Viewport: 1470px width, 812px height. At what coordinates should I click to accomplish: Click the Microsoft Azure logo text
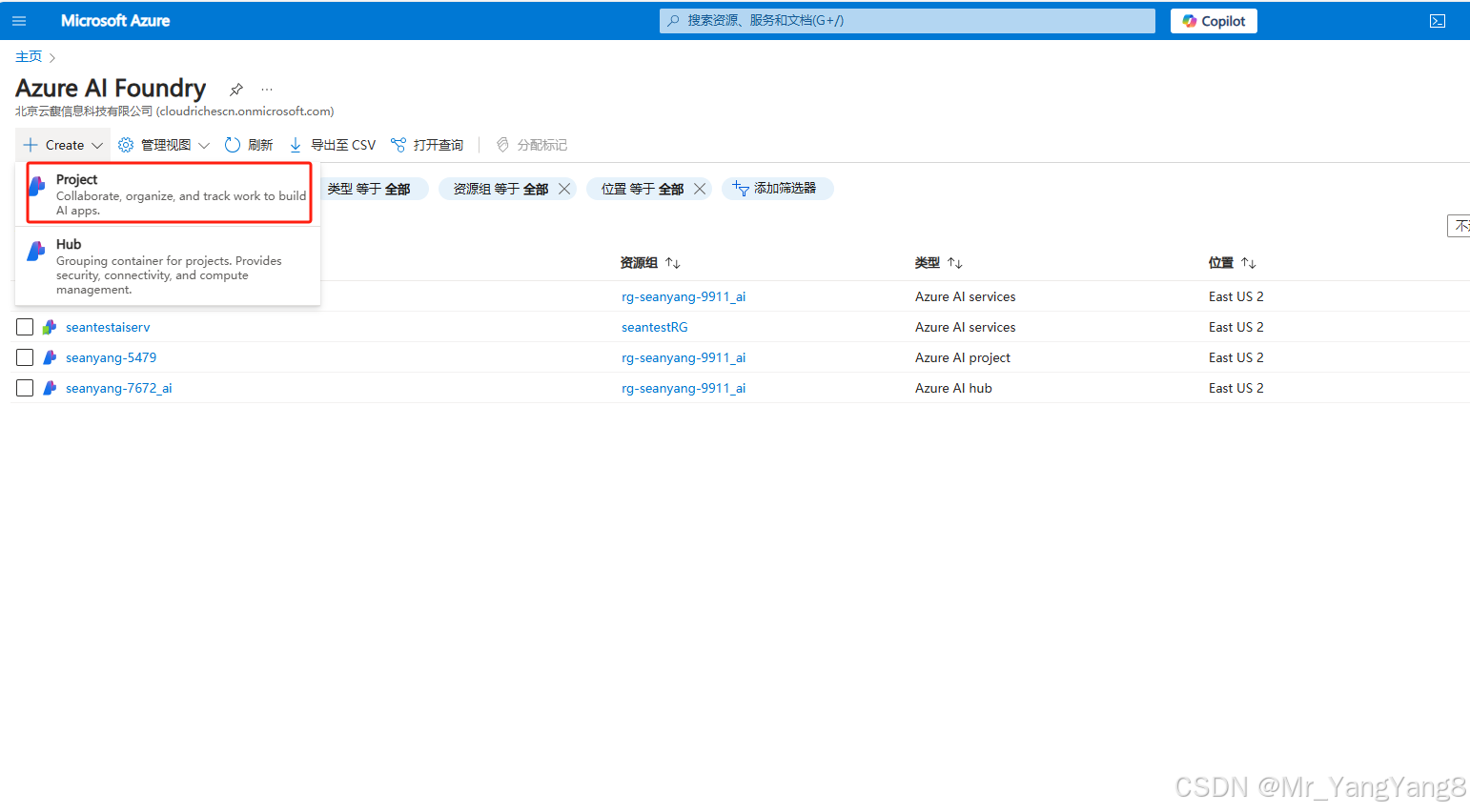pyautogui.click(x=115, y=20)
